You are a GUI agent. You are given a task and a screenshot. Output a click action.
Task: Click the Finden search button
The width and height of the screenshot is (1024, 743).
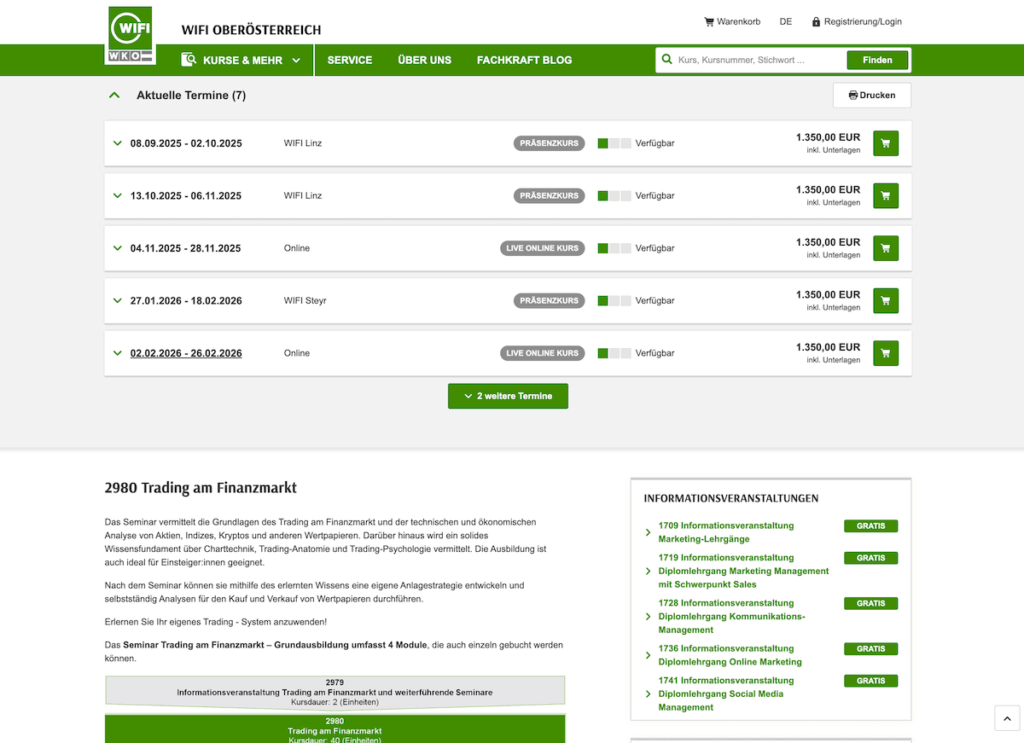pos(877,60)
